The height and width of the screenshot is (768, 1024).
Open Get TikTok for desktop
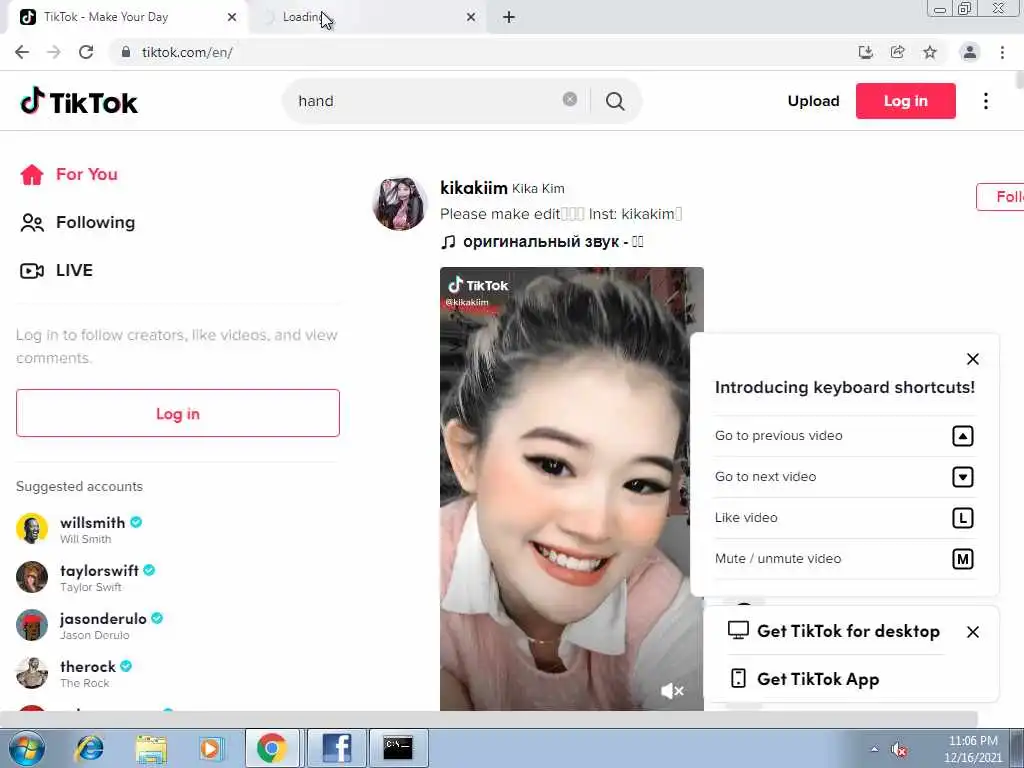click(x=834, y=631)
